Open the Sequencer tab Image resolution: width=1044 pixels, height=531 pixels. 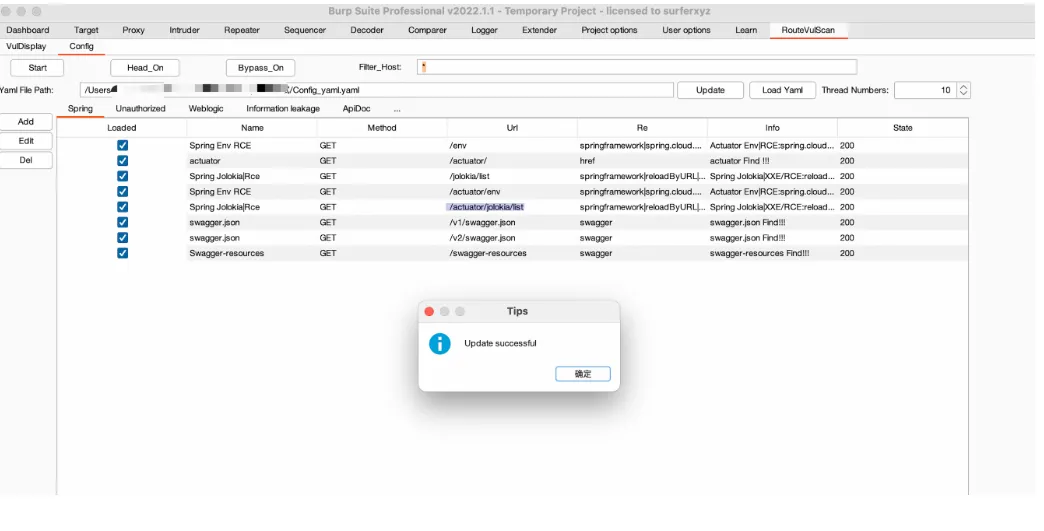pyautogui.click(x=305, y=30)
